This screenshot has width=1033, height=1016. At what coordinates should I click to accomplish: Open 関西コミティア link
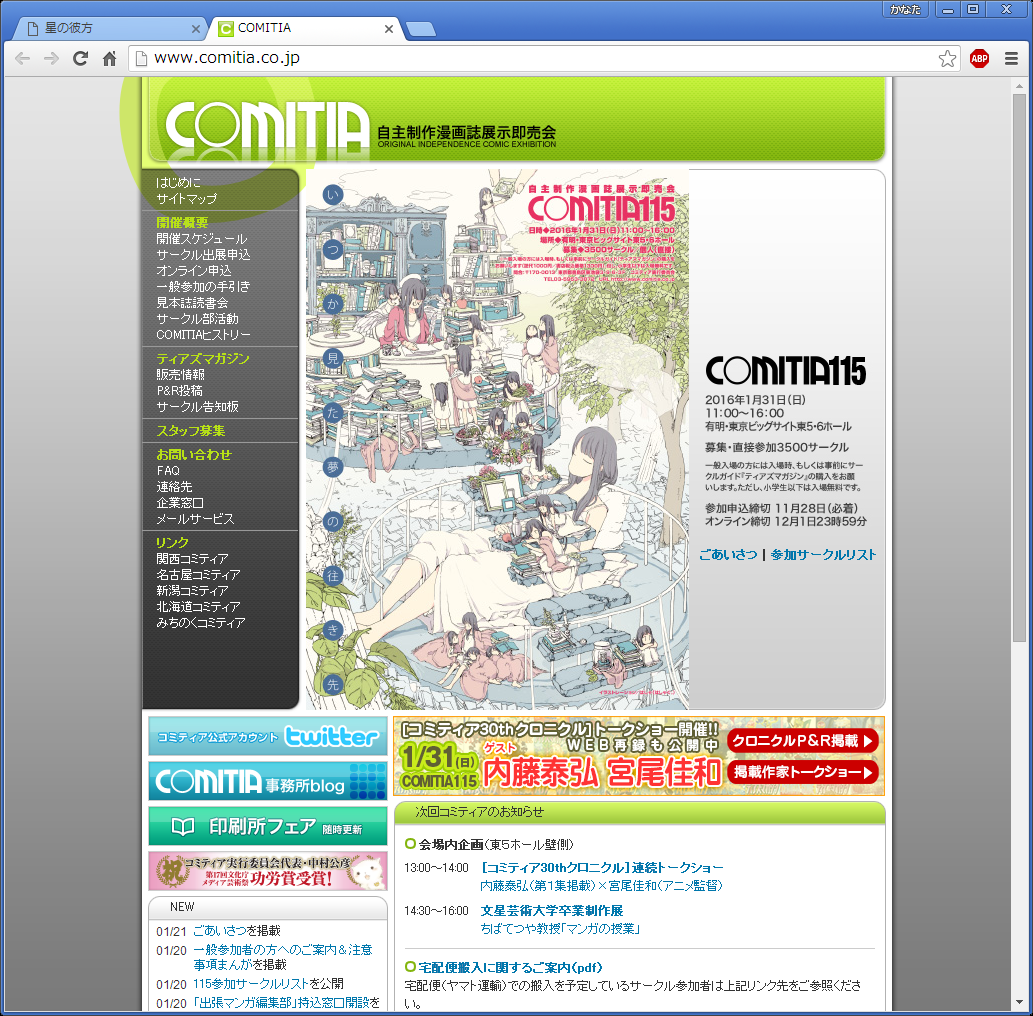(192, 559)
